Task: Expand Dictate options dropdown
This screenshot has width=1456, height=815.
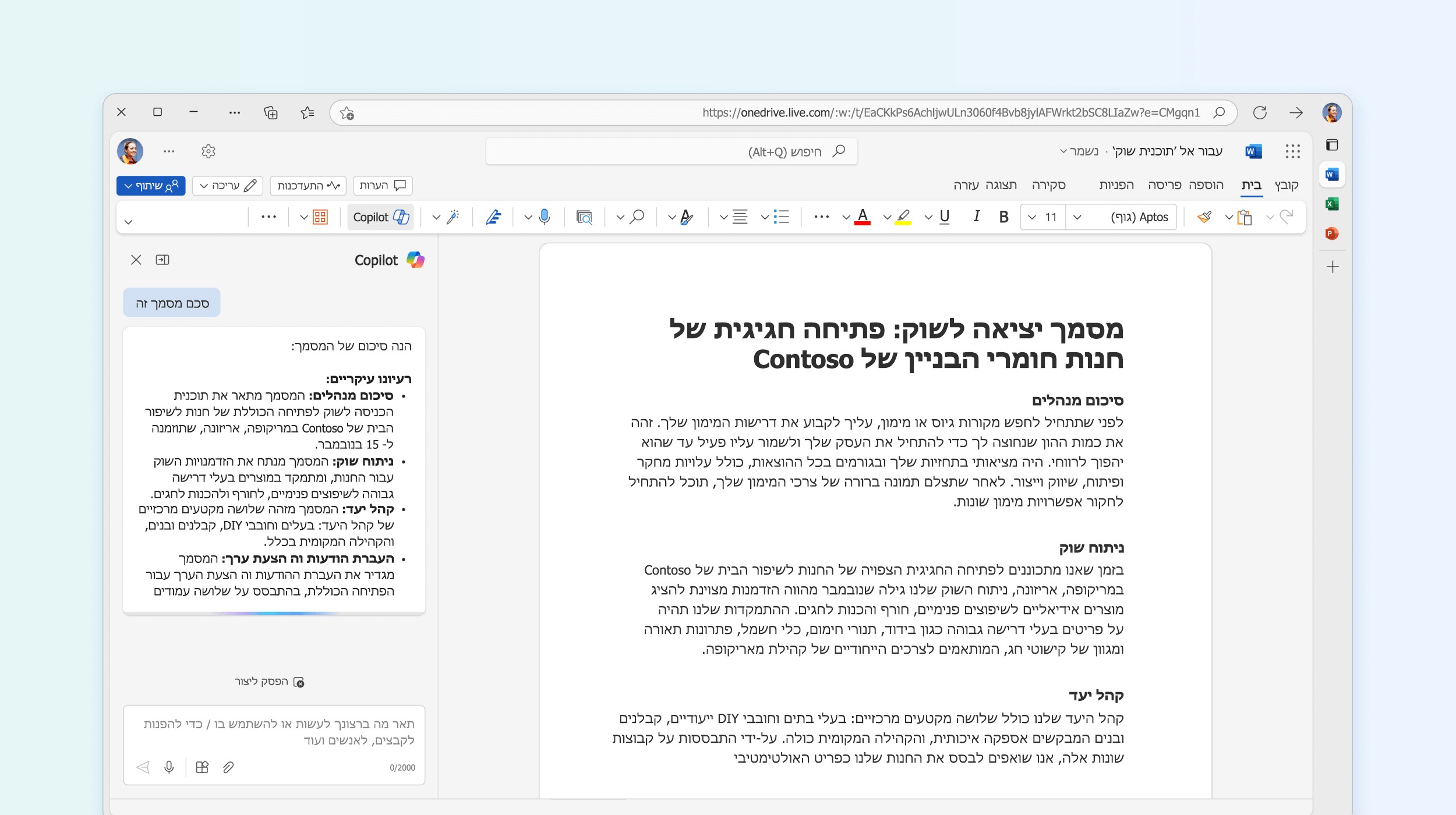Action: click(528, 218)
